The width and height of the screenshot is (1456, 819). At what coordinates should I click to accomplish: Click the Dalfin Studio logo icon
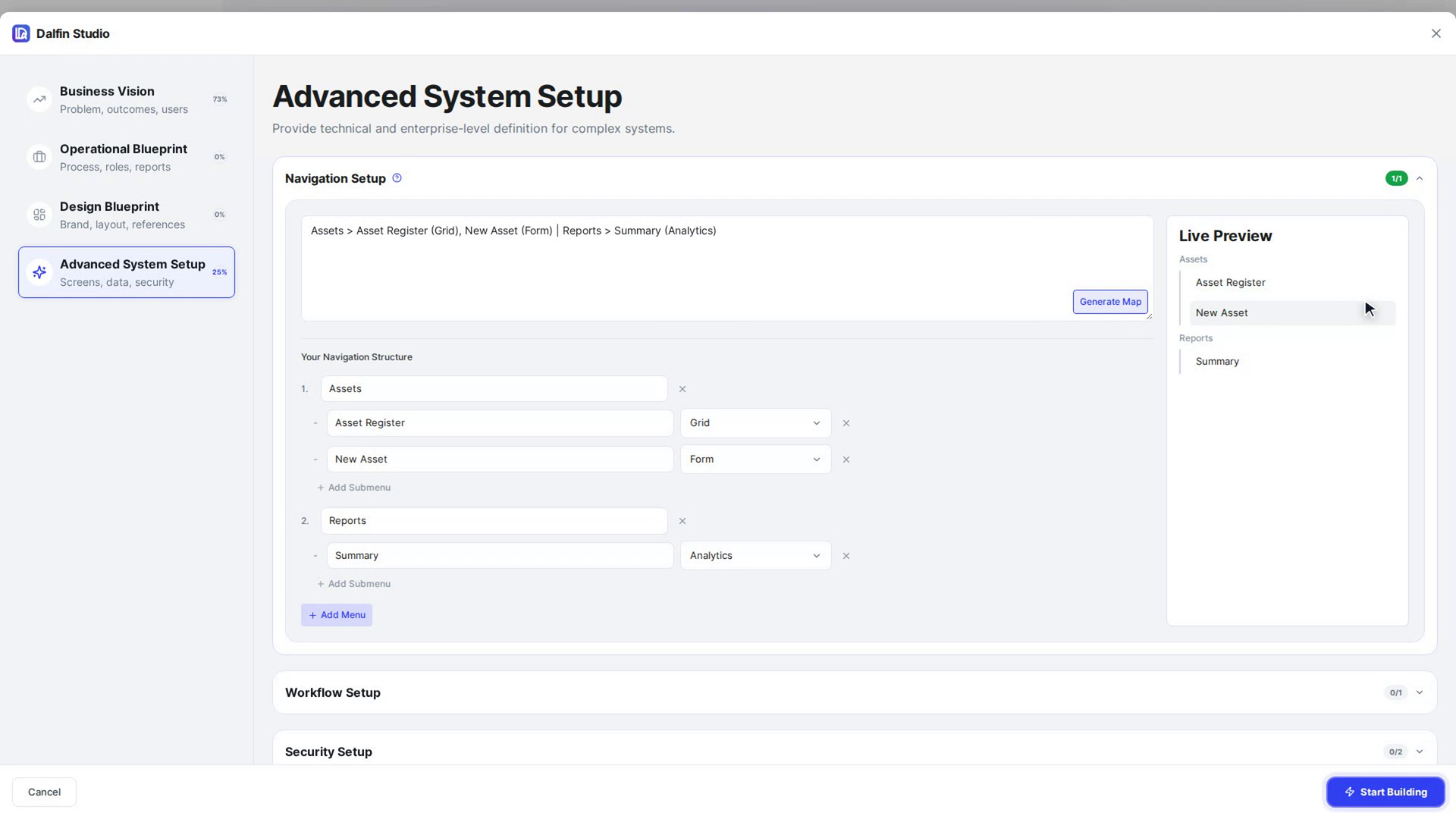pos(21,33)
